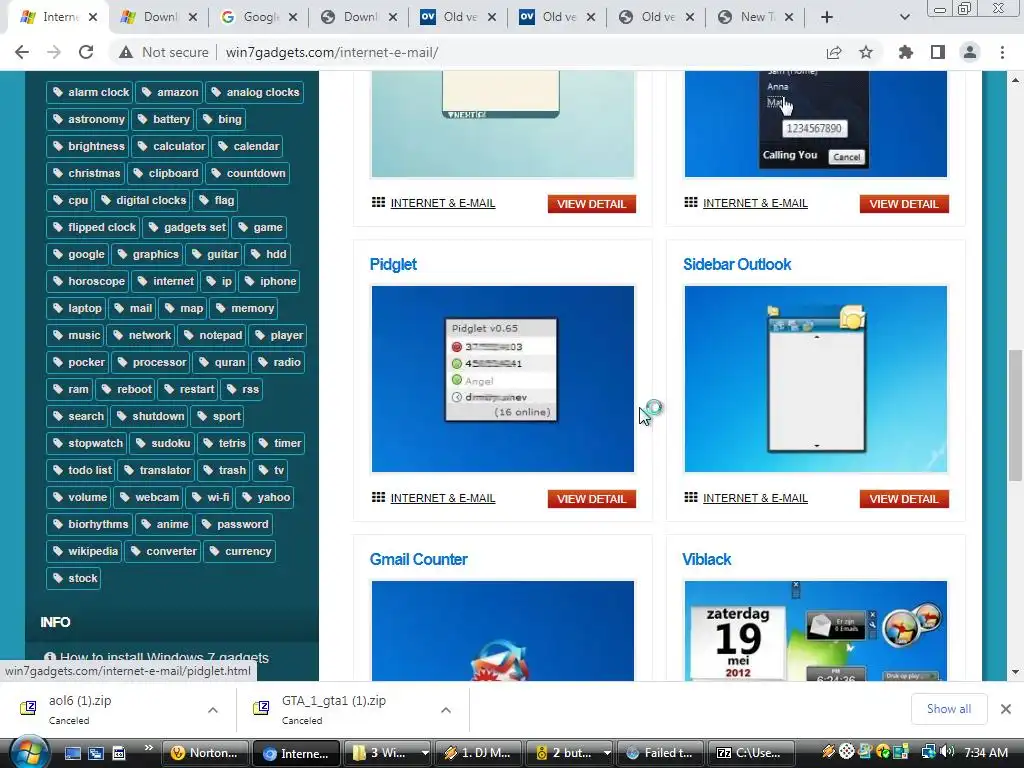Viewport: 1024px width, 768px height.
Task: Open the C:\Use... 7-Zip taskbar item
Action: pyautogui.click(x=753, y=753)
